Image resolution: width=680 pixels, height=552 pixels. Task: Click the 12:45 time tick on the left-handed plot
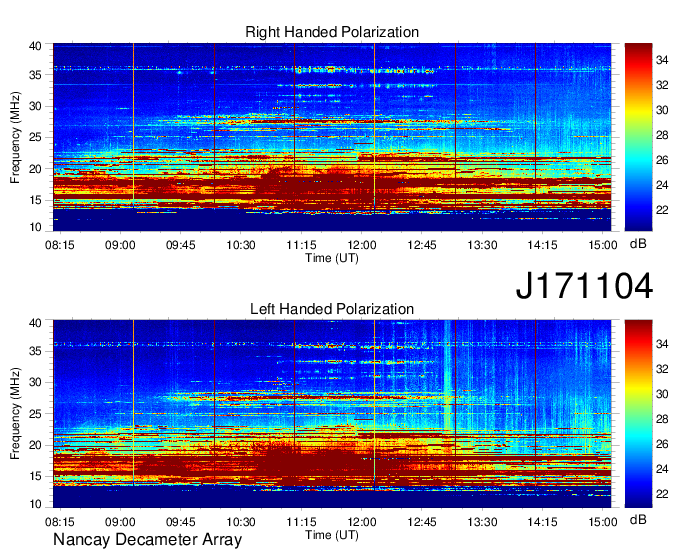click(x=422, y=522)
